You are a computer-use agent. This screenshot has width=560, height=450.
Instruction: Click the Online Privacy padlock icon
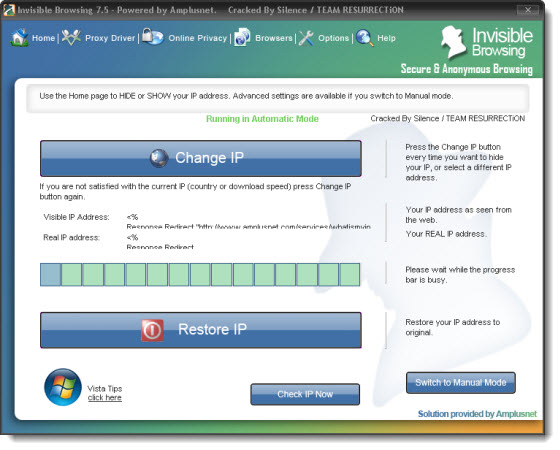pyautogui.click(x=153, y=36)
